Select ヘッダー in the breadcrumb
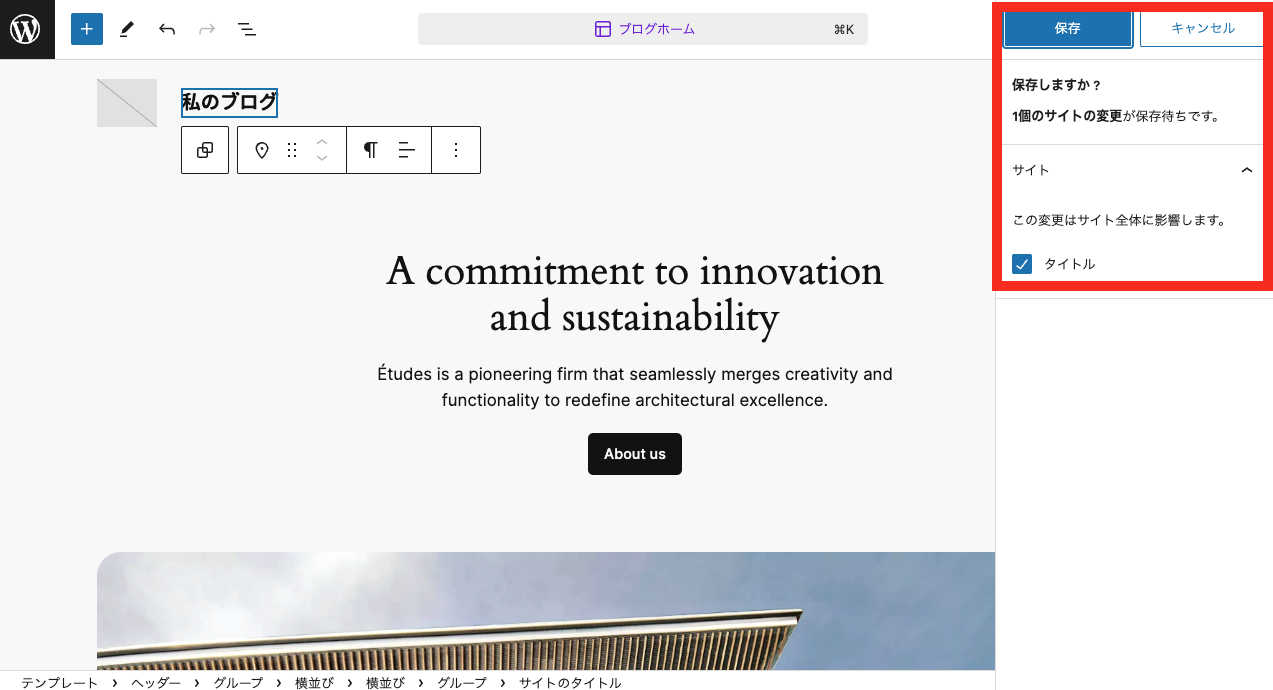This screenshot has height=690, width=1273. point(156,683)
